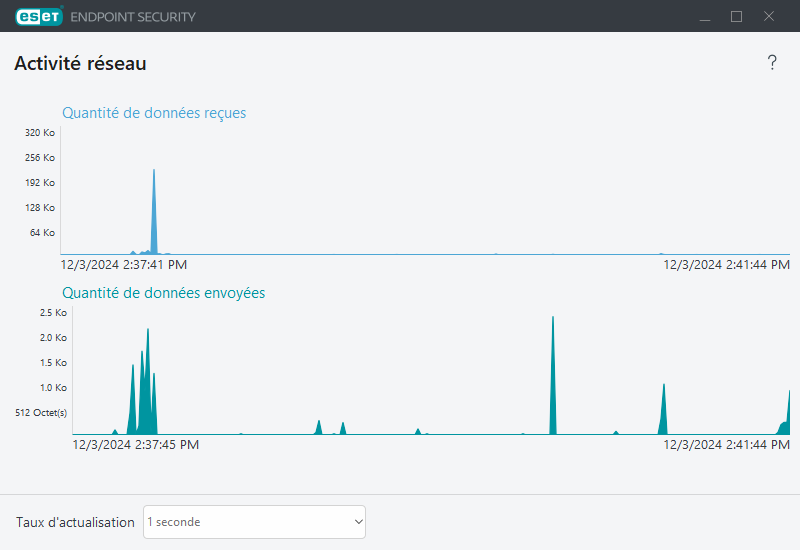Close the network activity window
800x550 pixels.
tap(769, 16)
